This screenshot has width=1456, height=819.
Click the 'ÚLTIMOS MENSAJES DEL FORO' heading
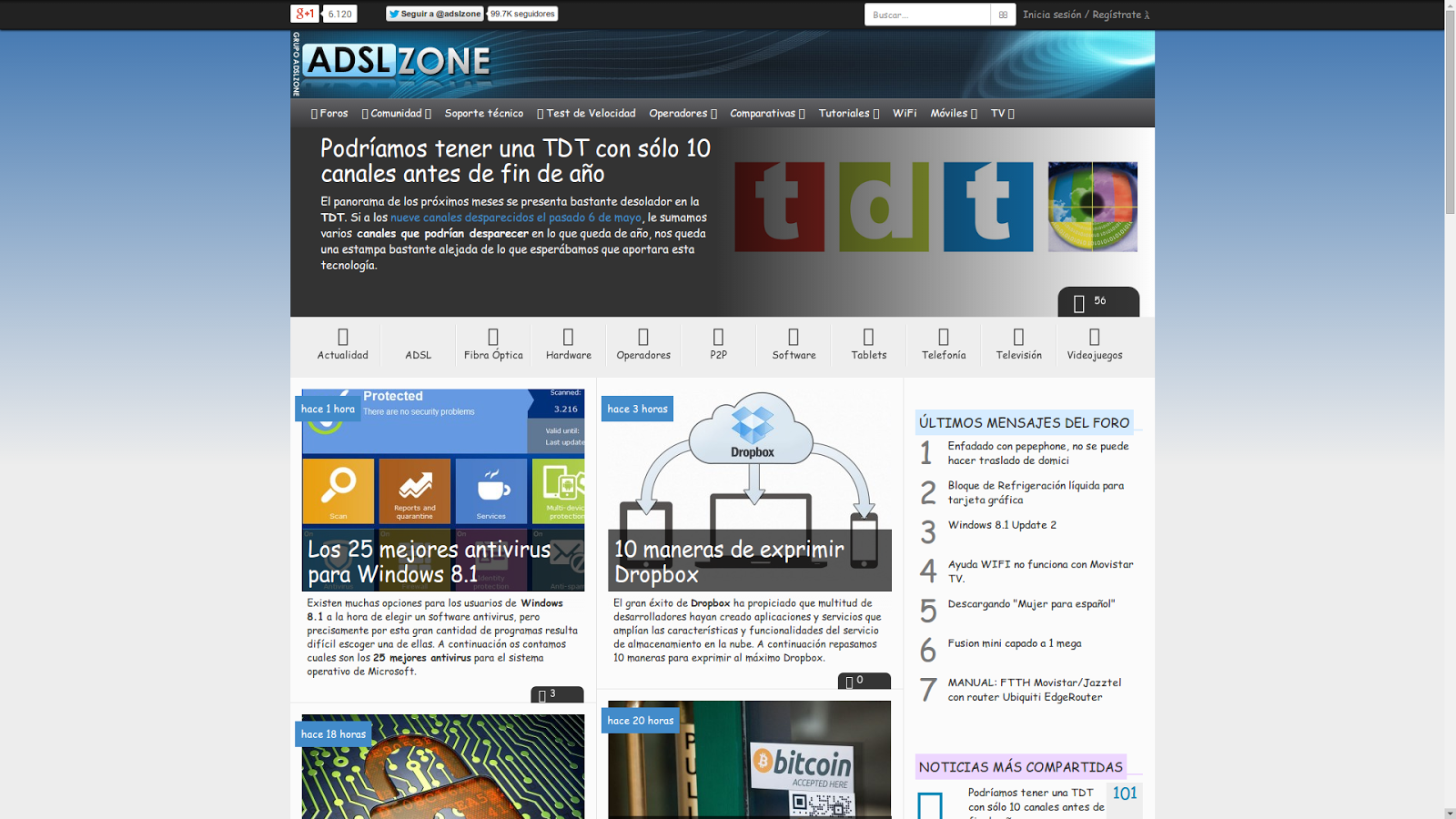point(1024,422)
